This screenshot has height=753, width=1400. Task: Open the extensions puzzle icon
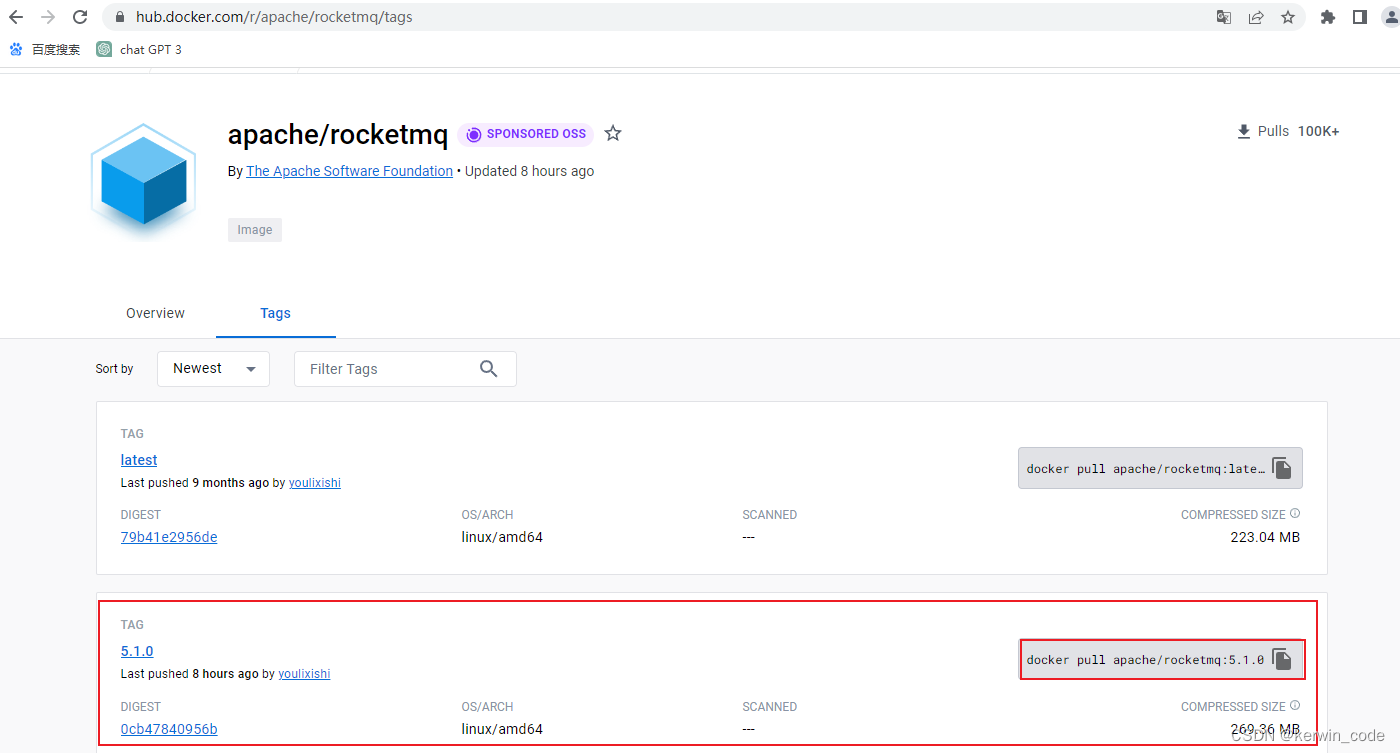pyautogui.click(x=1328, y=17)
